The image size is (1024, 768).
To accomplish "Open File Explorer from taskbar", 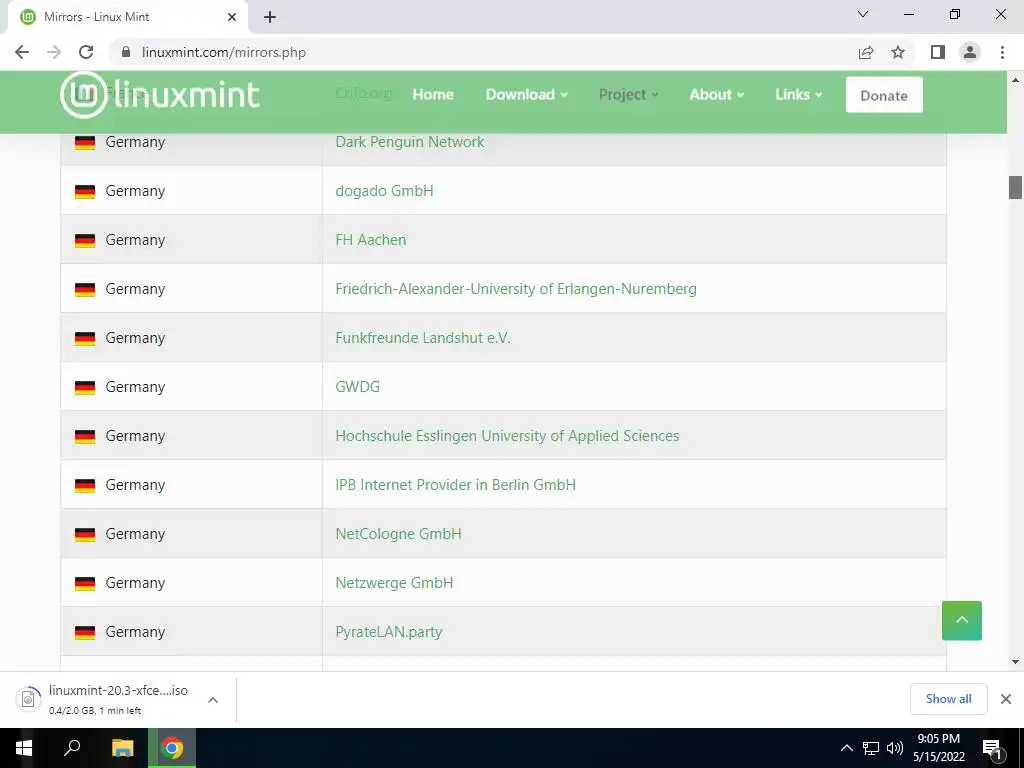I will pos(122,748).
